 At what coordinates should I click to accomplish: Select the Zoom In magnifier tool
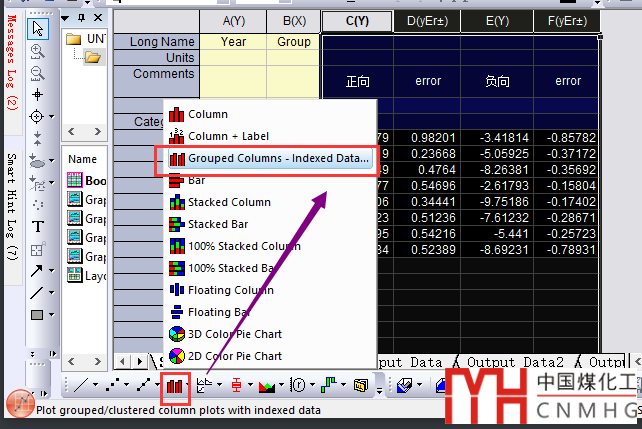pos(37,51)
